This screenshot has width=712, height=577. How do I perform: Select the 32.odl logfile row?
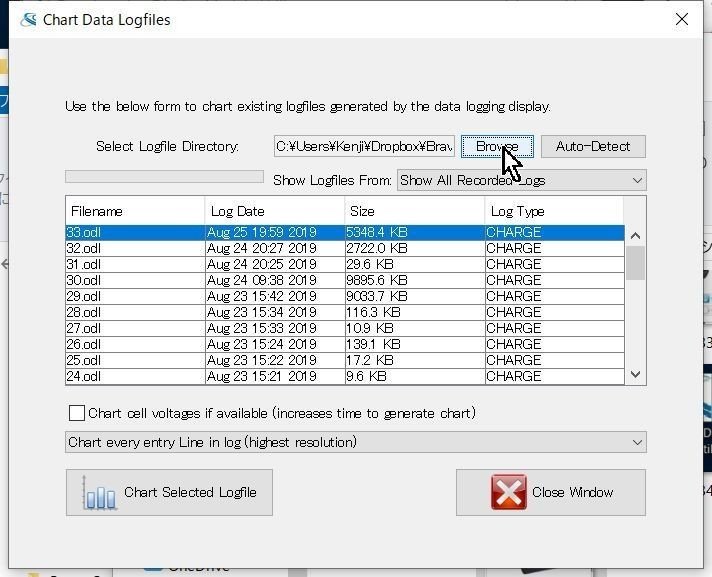[345, 248]
